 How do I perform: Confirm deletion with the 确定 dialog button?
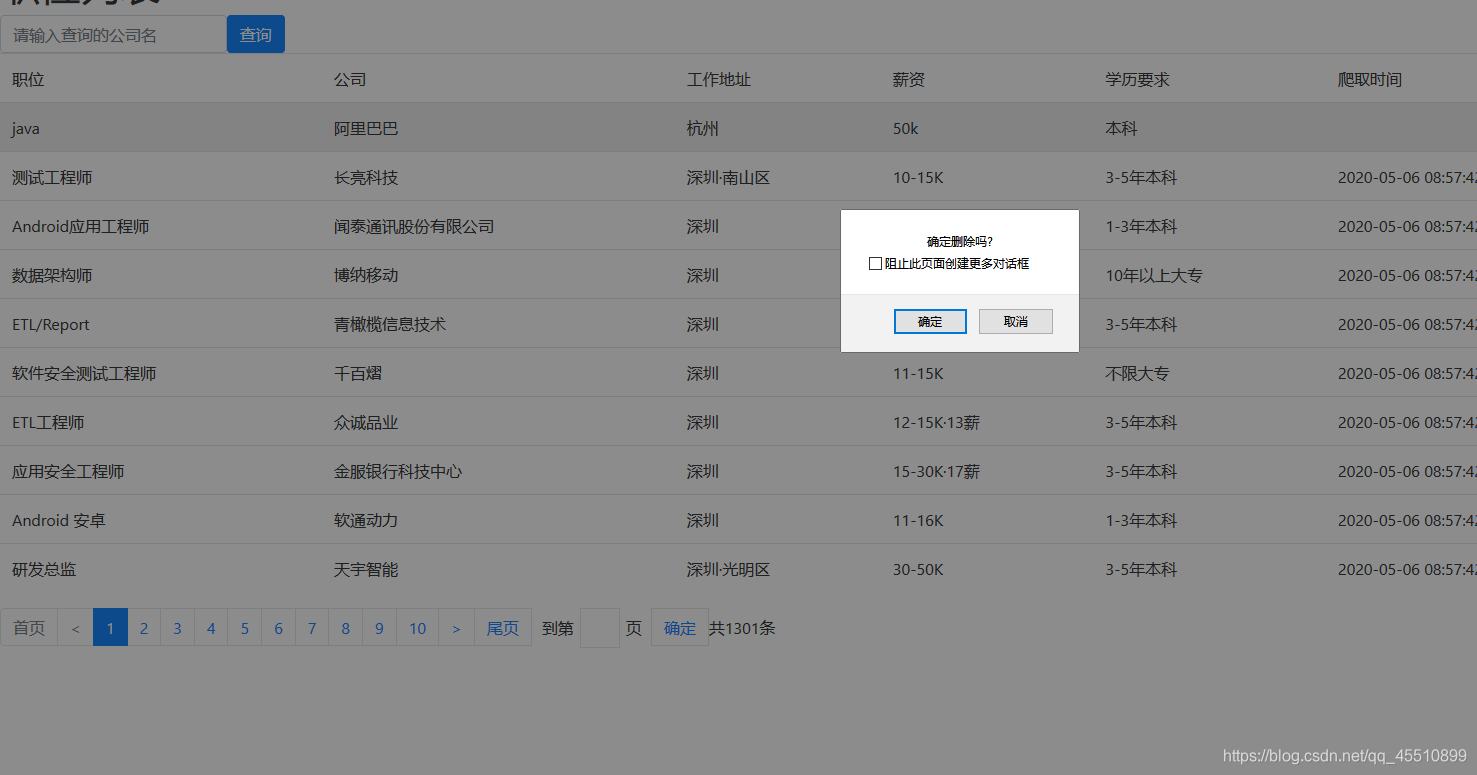tap(930, 321)
